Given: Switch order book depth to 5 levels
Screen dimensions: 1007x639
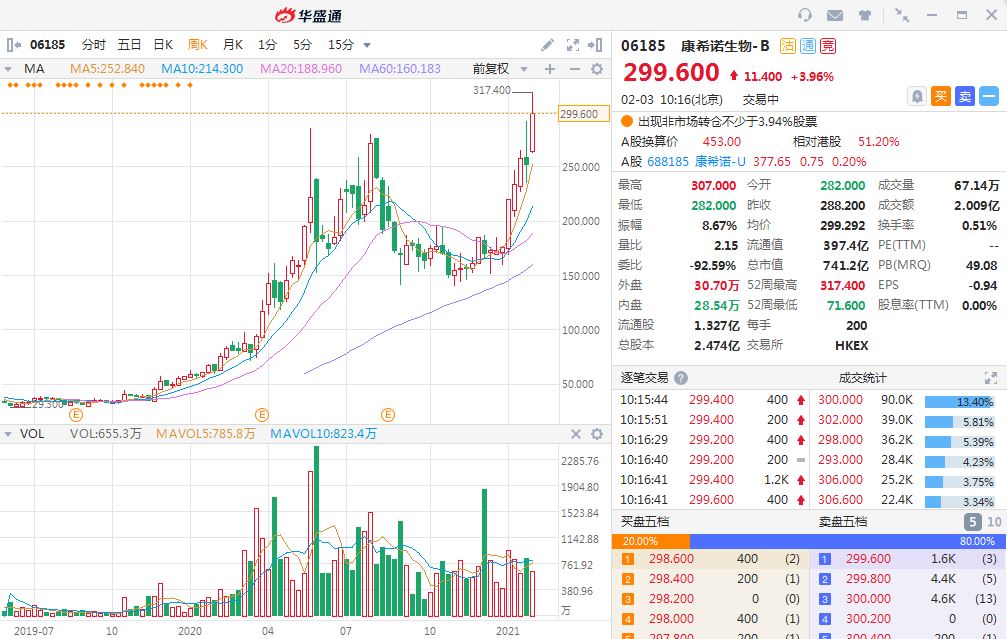Looking at the screenshot, I should [972, 521].
